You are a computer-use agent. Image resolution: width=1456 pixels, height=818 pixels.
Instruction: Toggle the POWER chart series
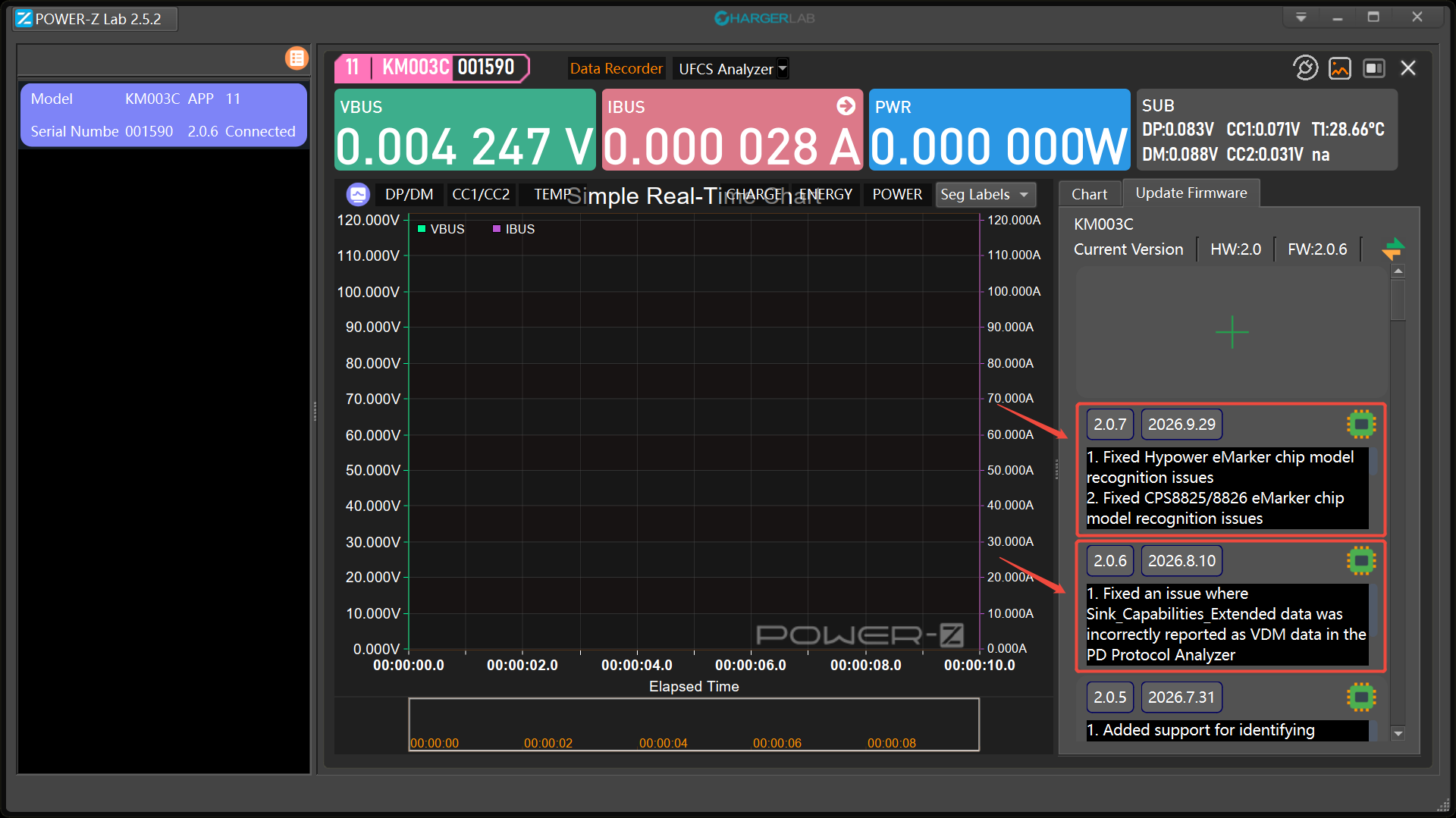pos(897,195)
